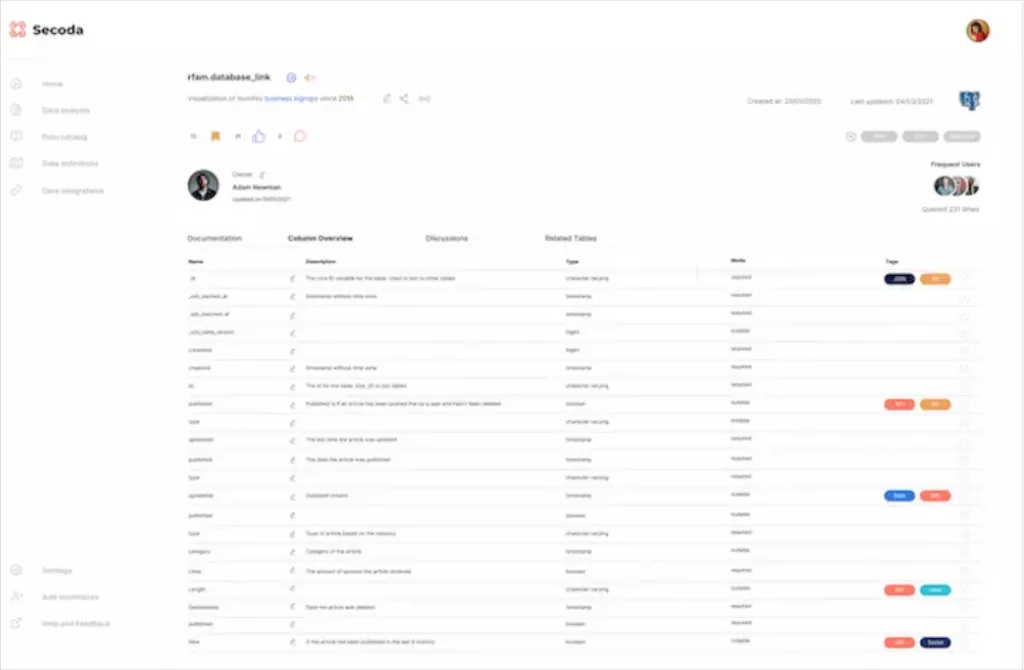Open Data analysis in the sidebar
This screenshot has height=670, width=1024.
pyautogui.click(x=66, y=110)
